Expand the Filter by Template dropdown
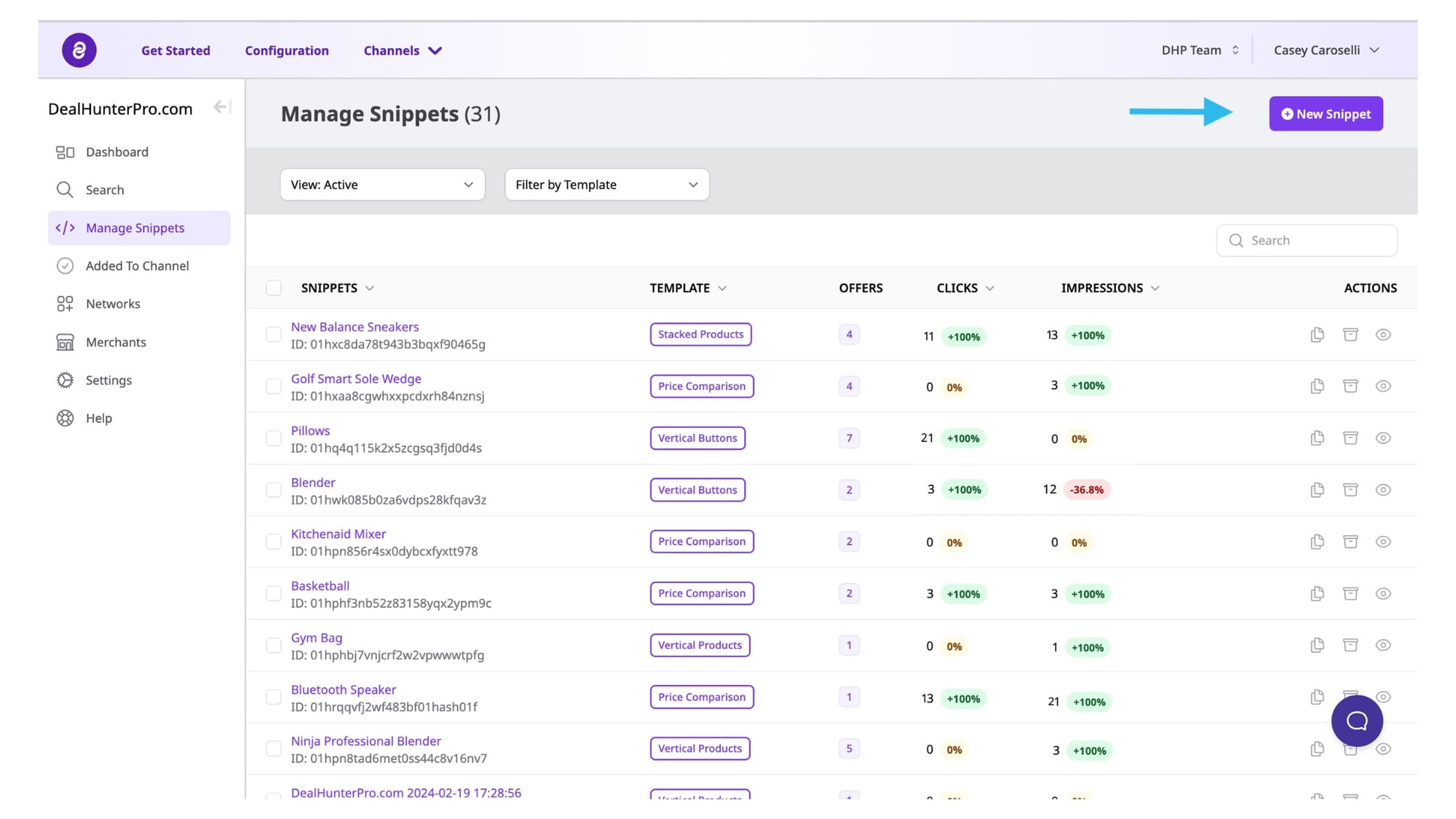Viewport: 1456px width, 819px height. pyautogui.click(x=606, y=185)
